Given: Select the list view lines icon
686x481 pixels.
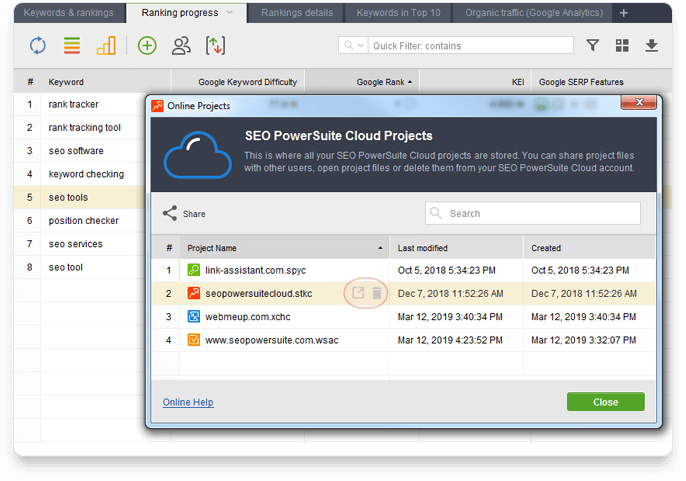Looking at the screenshot, I should click(x=72, y=46).
